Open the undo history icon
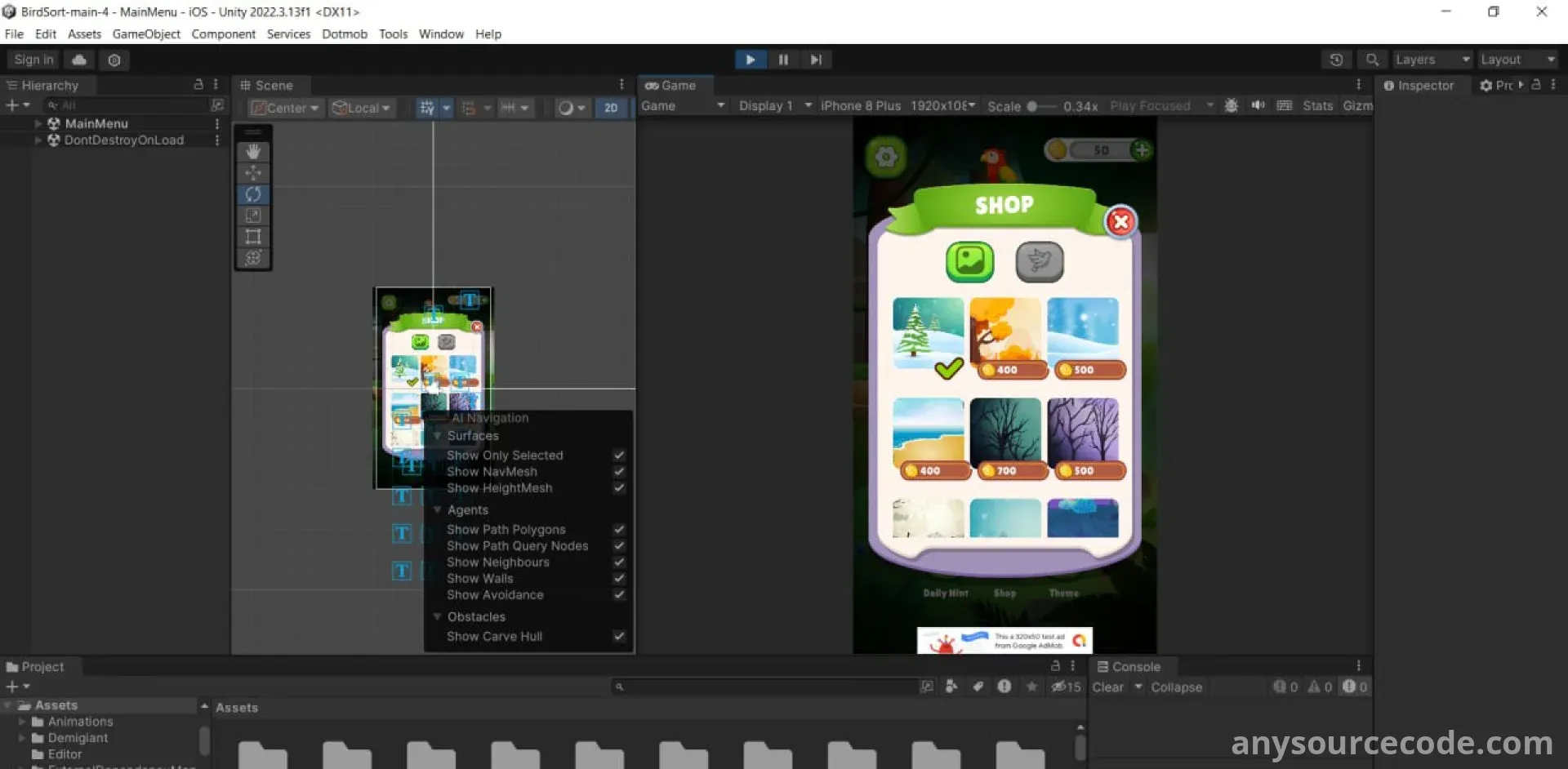The height and width of the screenshot is (769, 1568). 1336,60
